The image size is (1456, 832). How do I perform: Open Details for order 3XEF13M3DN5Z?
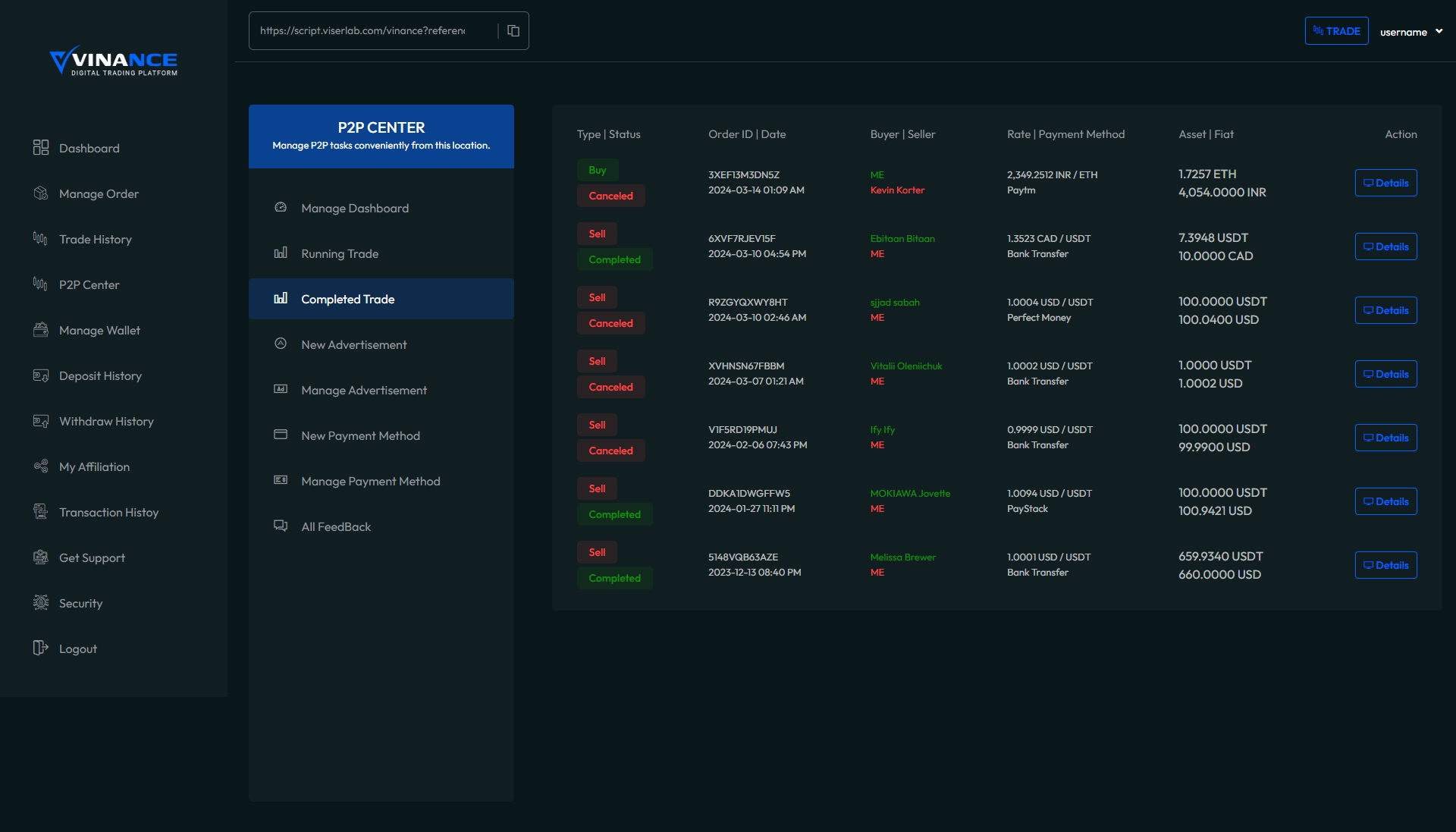coord(1385,183)
